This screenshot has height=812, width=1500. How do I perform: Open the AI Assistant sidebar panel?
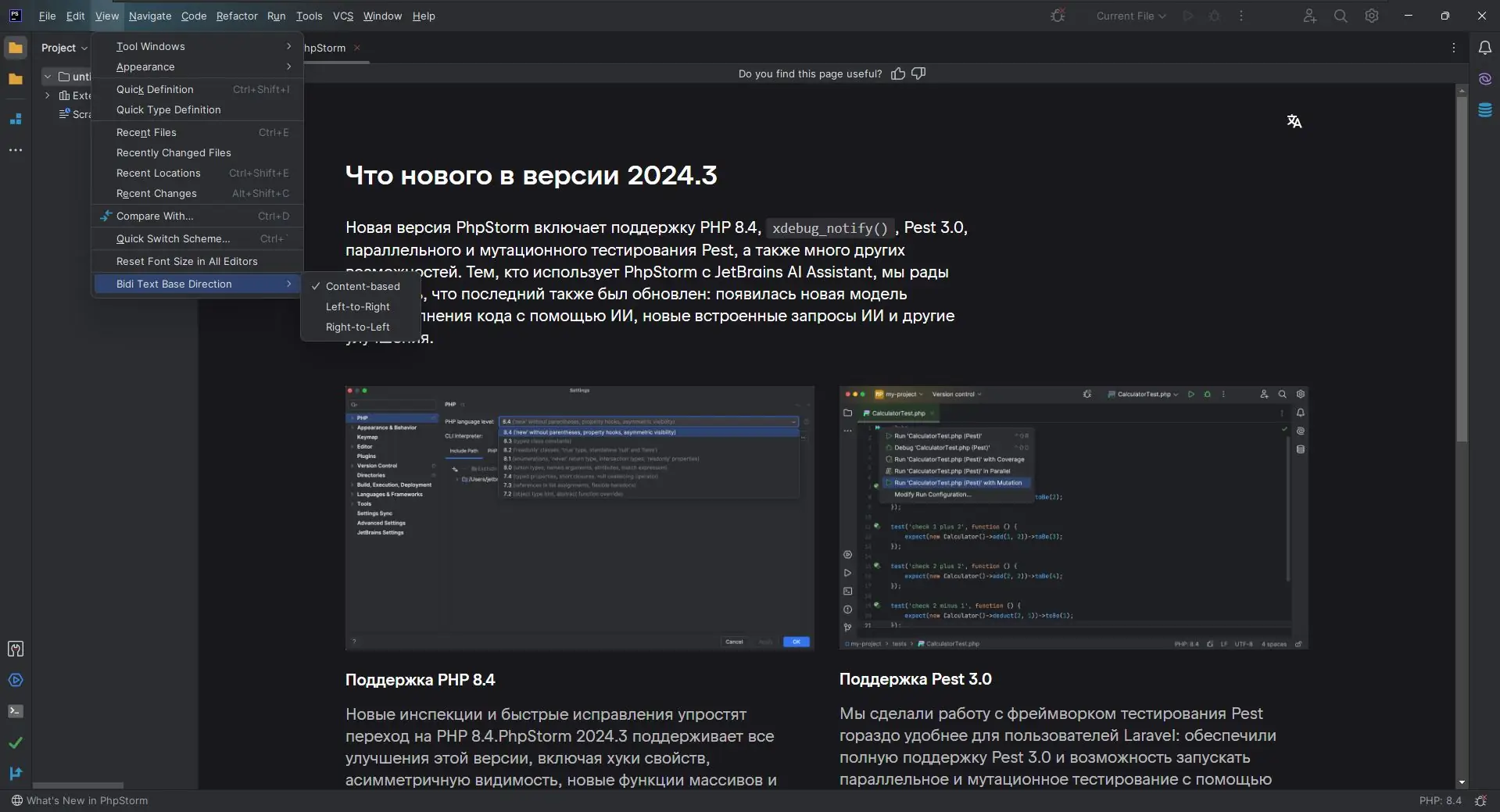[1485, 78]
